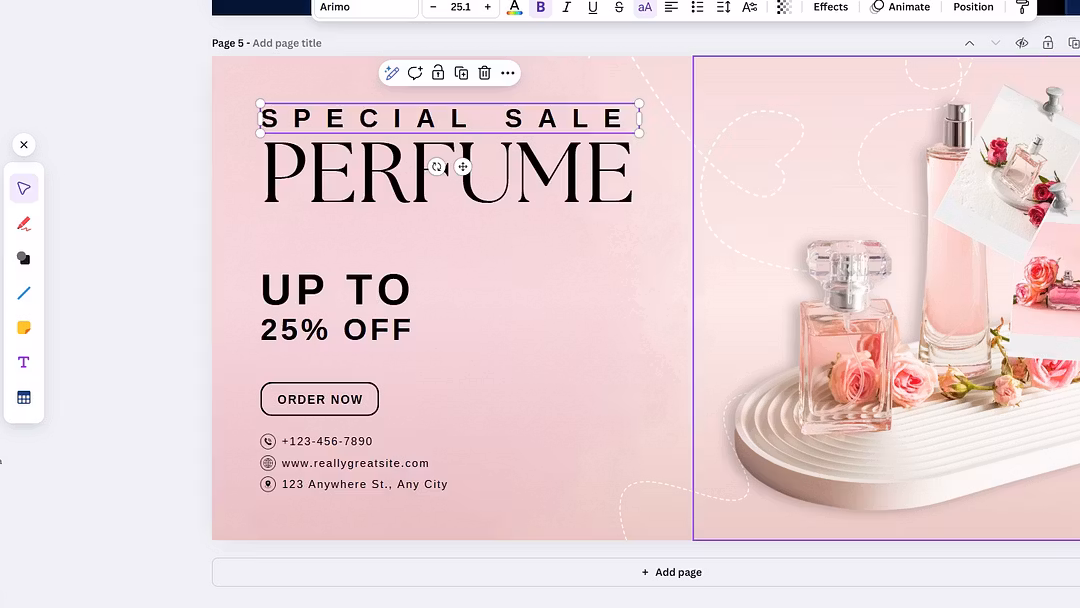Open the transparency checkerboard control
The width and height of the screenshot is (1080, 608).
coord(784,8)
